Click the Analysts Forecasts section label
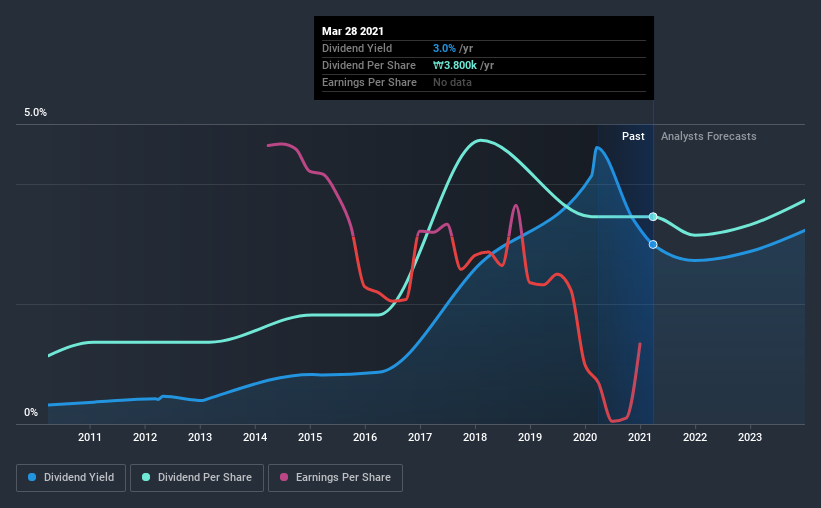The height and width of the screenshot is (508, 821). [708, 136]
